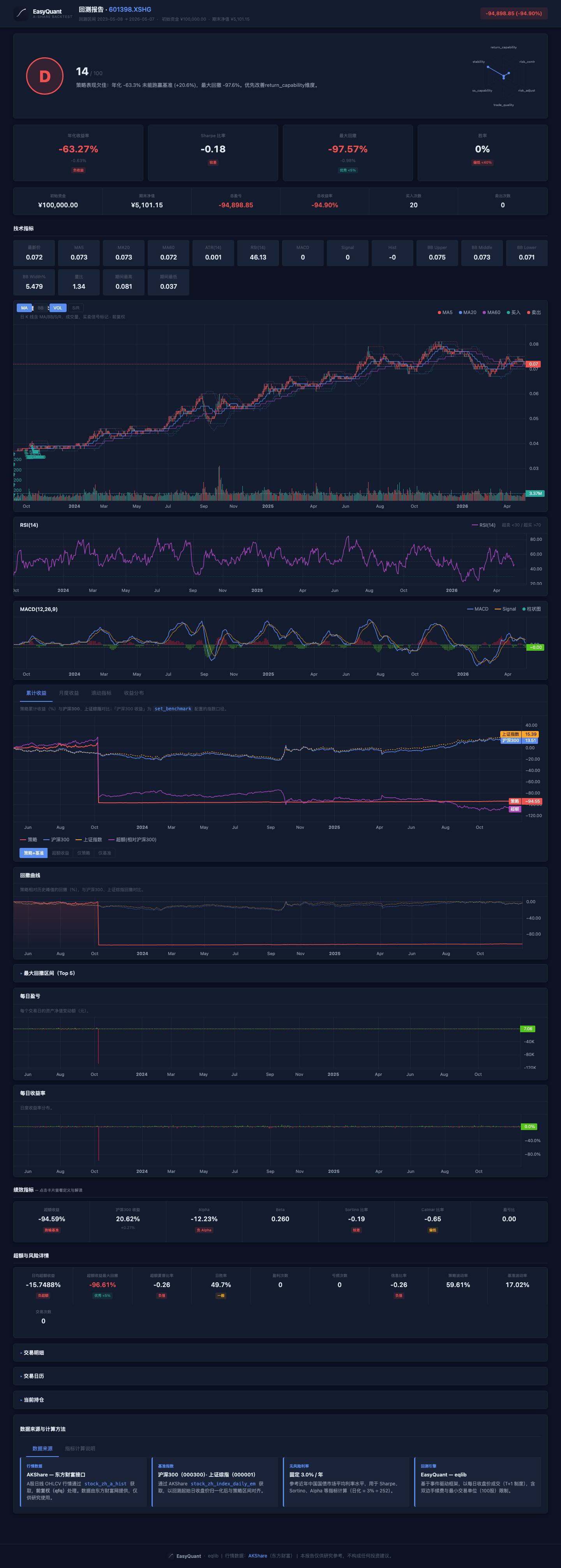Click the 回测引擎 EasyQuant eqlib card

click(478, 1482)
